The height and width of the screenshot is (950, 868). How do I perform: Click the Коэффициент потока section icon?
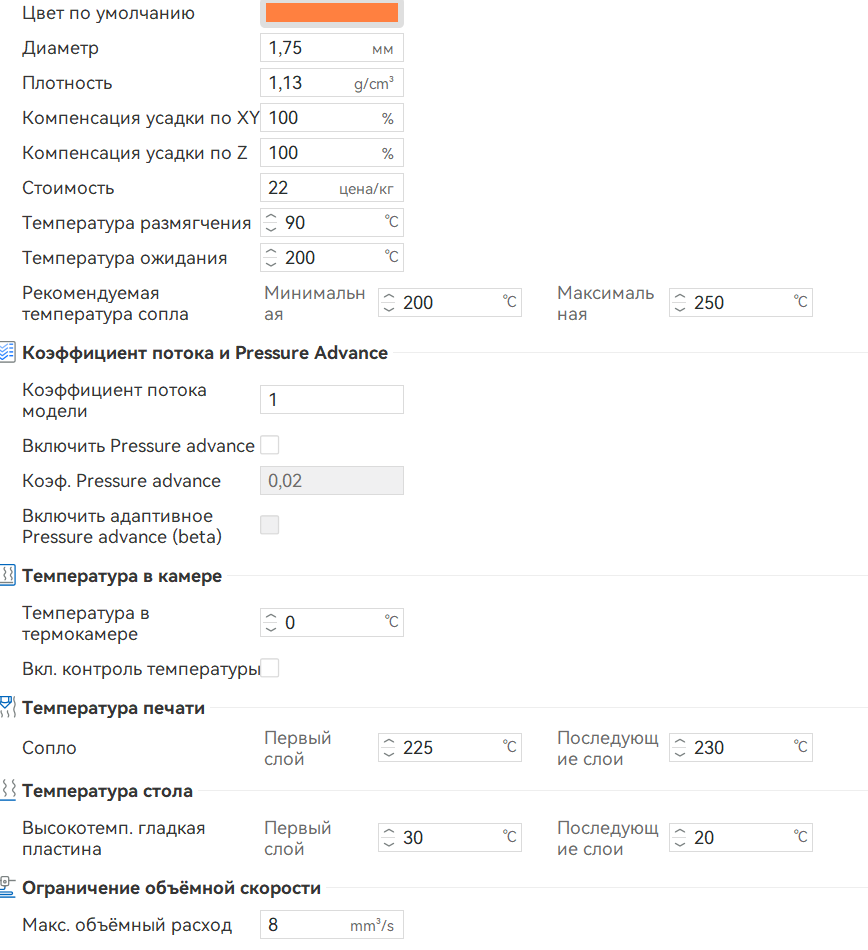[7, 352]
